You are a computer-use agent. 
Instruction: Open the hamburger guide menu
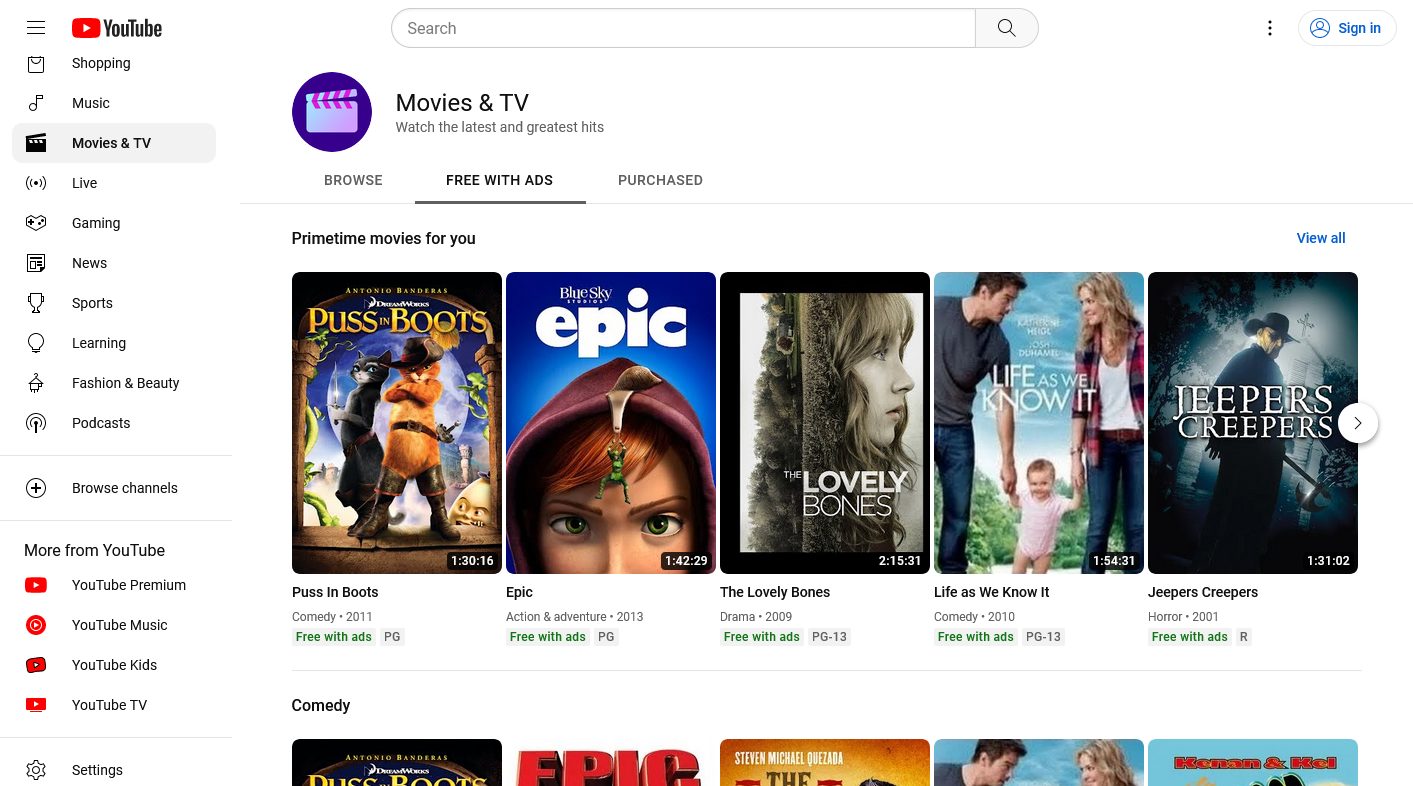click(x=36, y=28)
